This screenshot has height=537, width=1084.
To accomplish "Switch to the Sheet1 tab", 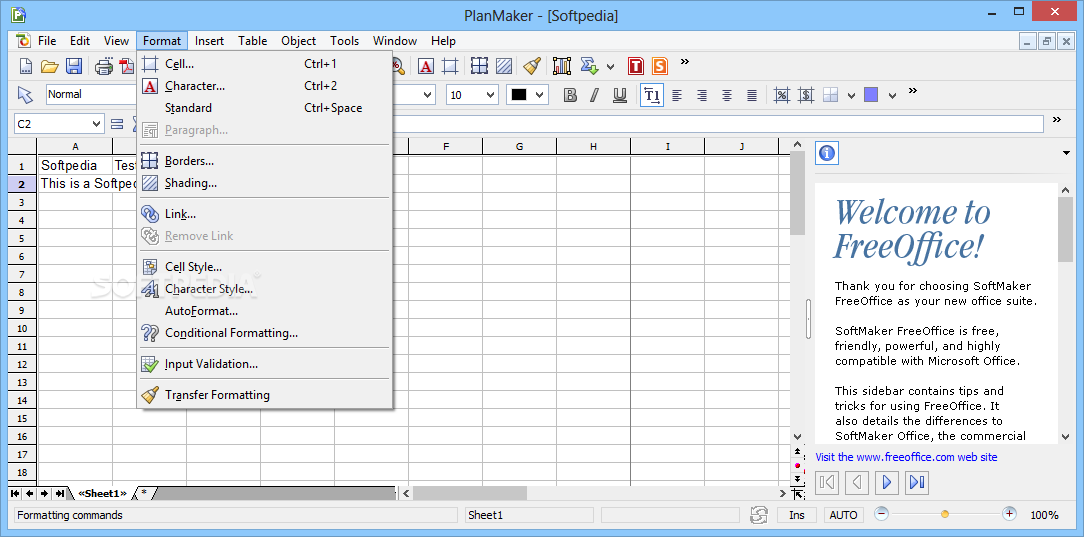I will click(102, 493).
